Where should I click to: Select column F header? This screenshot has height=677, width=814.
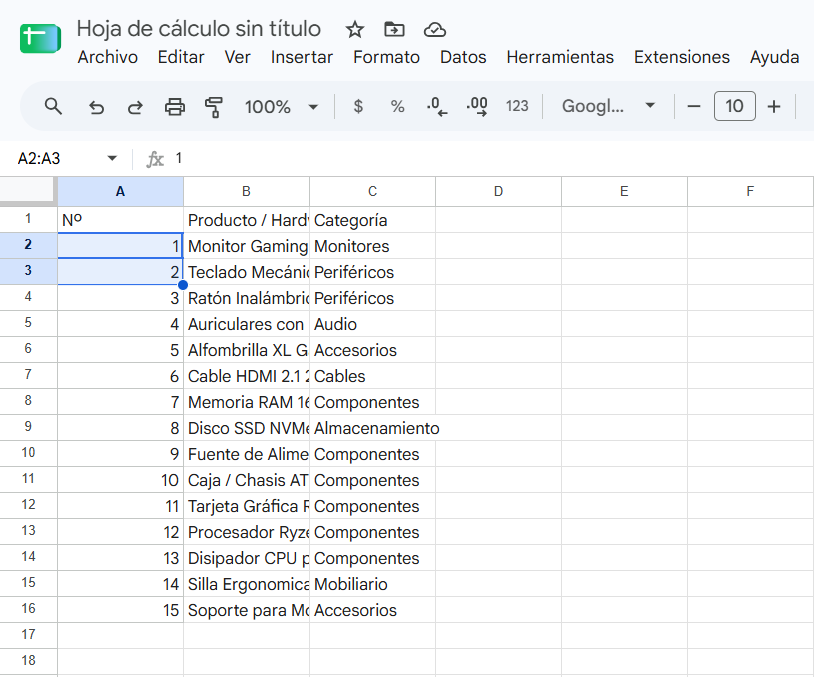pyautogui.click(x=750, y=192)
